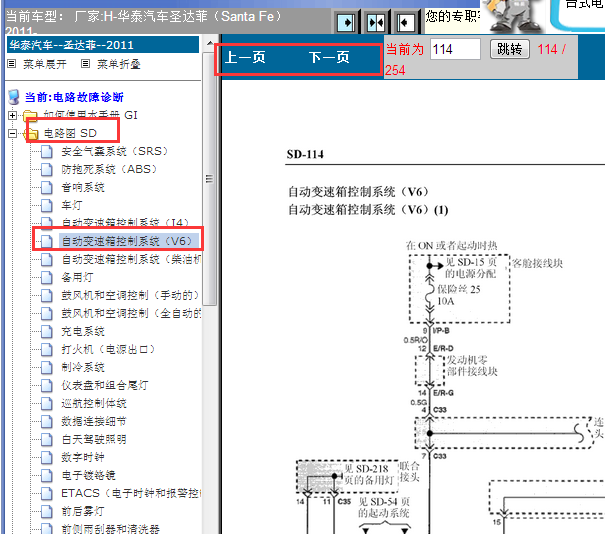Click the right-arrow frame layout icon
Screen dimensions: 605x534
click(x=346, y=22)
